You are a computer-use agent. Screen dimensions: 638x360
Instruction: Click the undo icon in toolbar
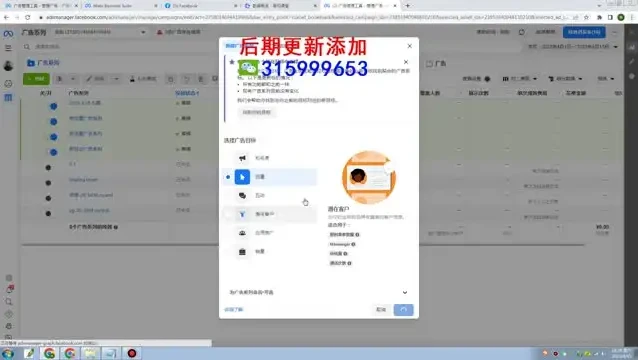186,79
